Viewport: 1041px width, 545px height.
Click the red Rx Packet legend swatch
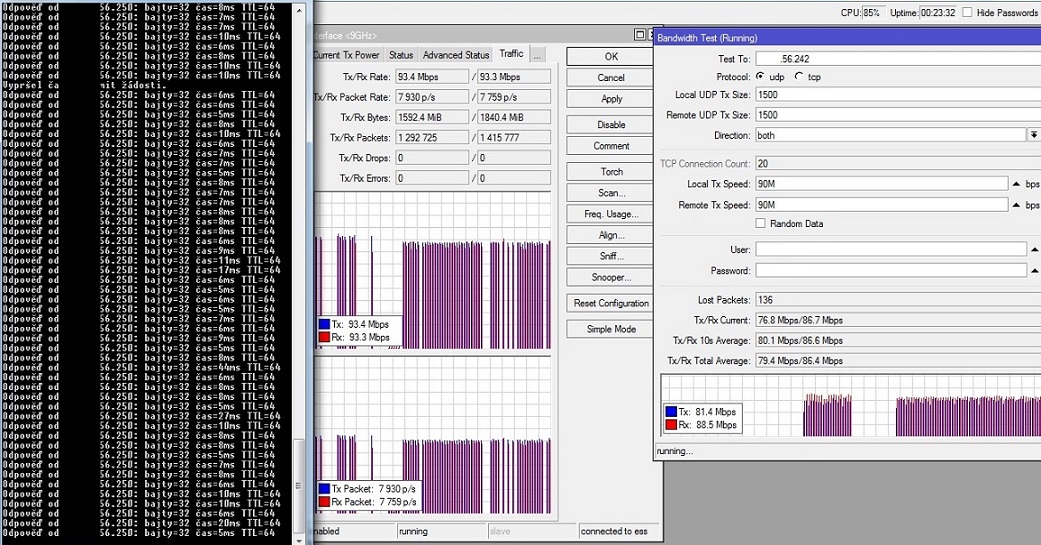click(x=324, y=502)
